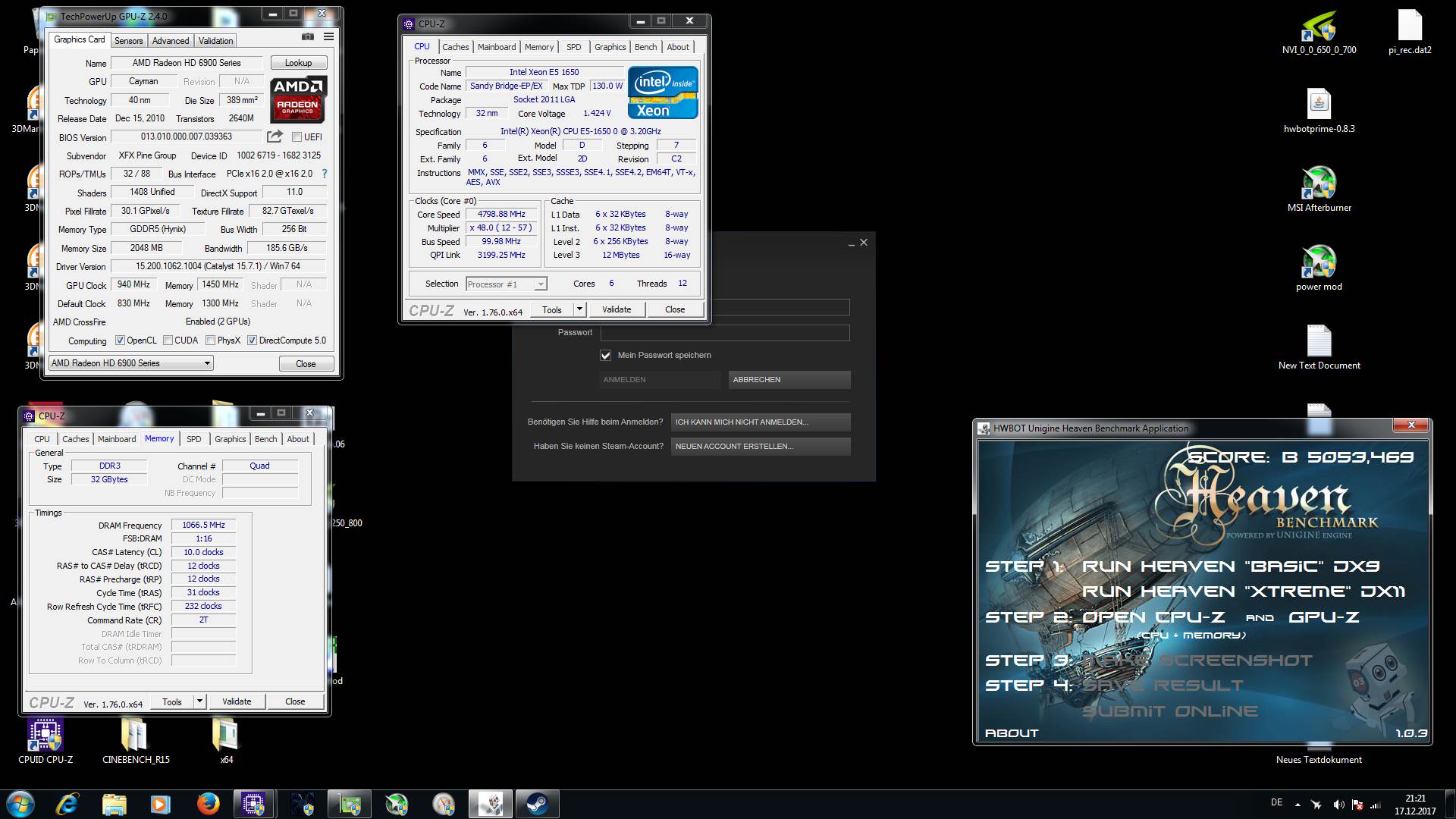Select the CINEBENCH_R15 desktop folder
Image resolution: width=1456 pixels, height=819 pixels.
tap(136, 741)
